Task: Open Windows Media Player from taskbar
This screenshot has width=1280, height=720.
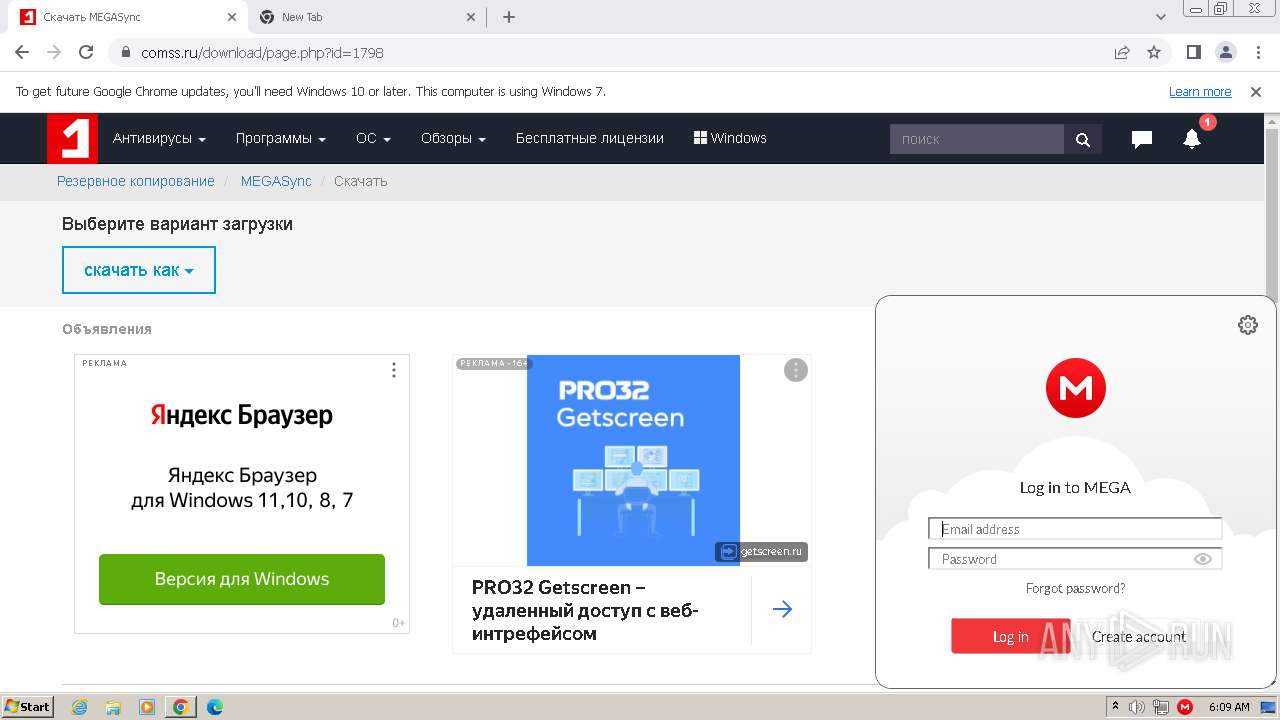Action: pyautogui.click(x=147, y=707)
